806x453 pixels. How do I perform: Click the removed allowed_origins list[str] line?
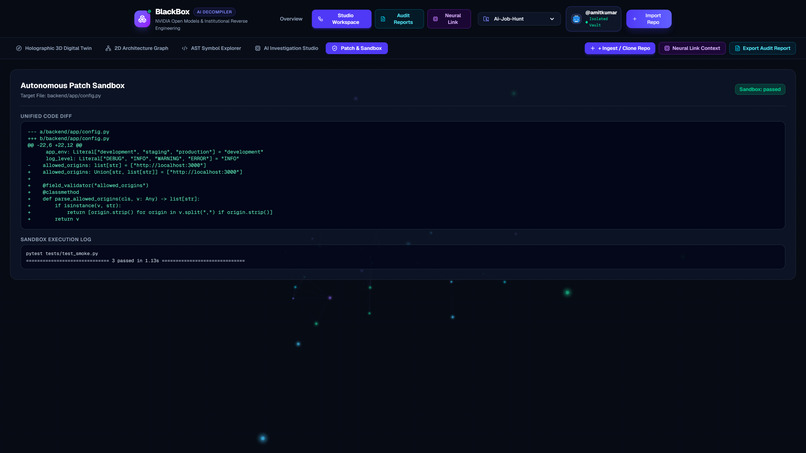117,165
